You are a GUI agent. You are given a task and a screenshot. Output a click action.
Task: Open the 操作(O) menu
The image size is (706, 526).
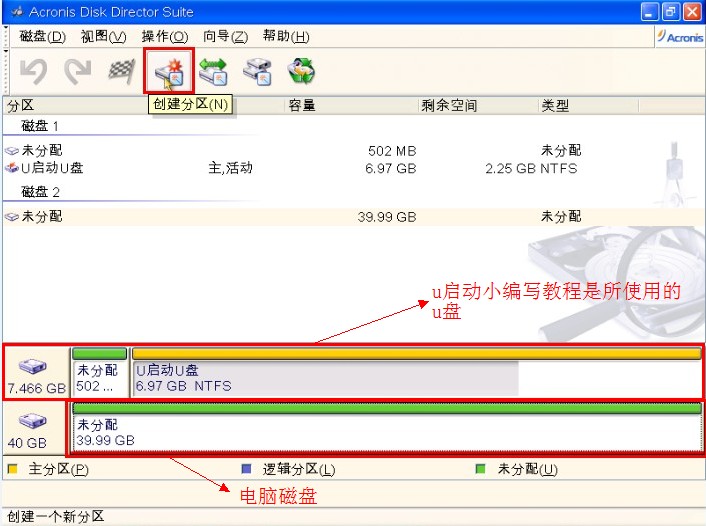165,36
